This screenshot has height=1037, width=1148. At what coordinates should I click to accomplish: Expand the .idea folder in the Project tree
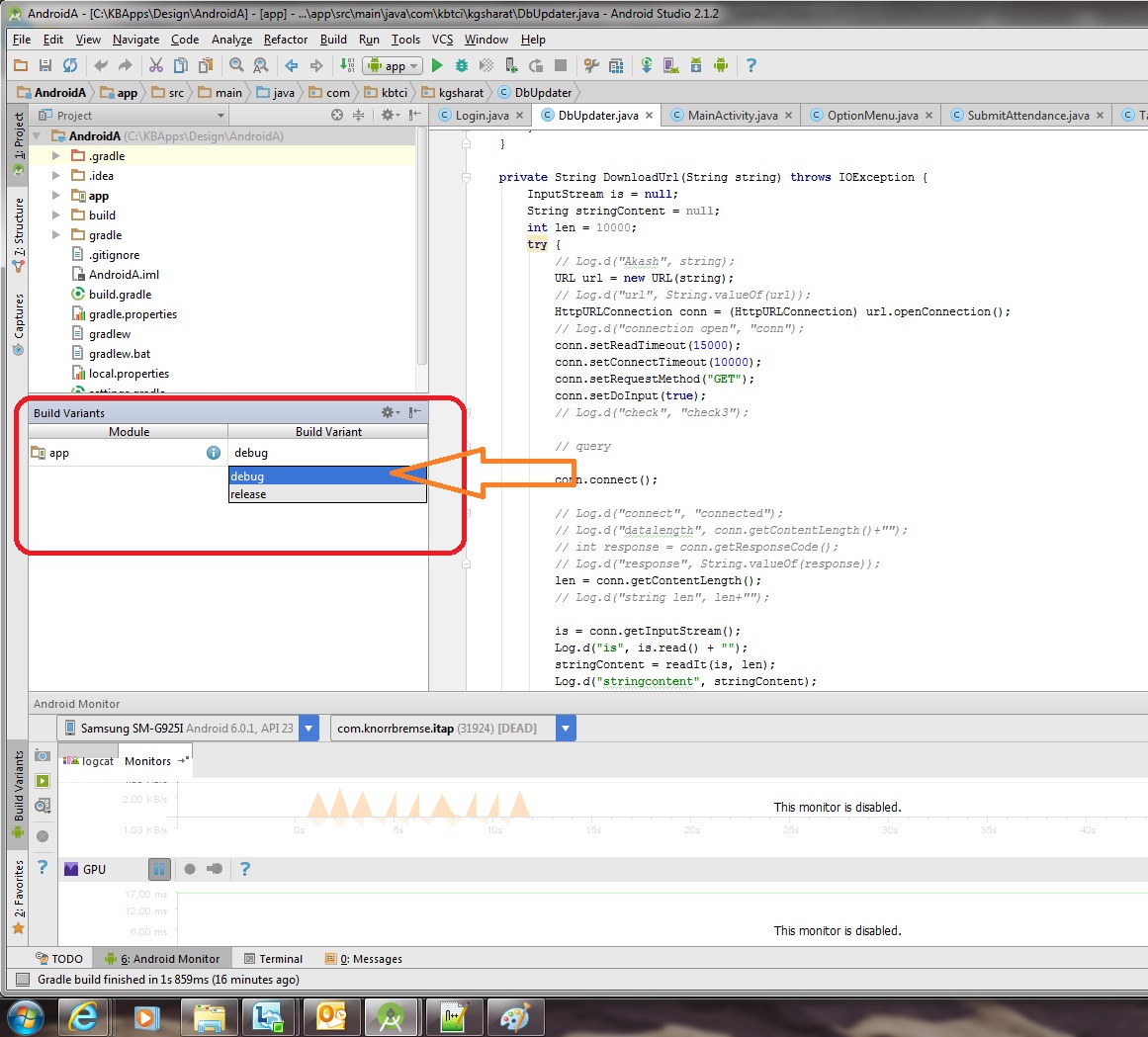point(56,175)
